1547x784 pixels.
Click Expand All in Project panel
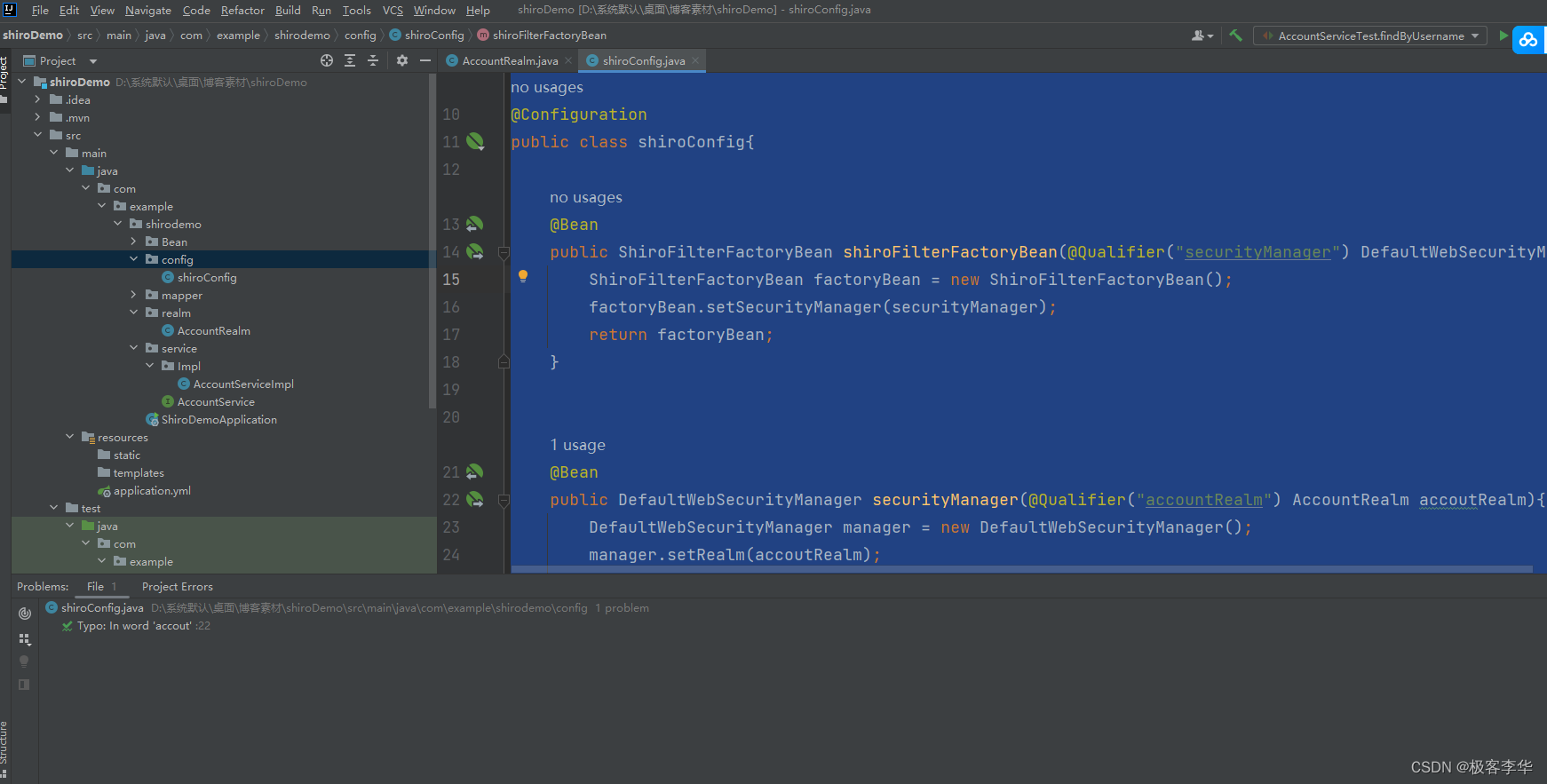pyautogui.click(x=350, y=60)
